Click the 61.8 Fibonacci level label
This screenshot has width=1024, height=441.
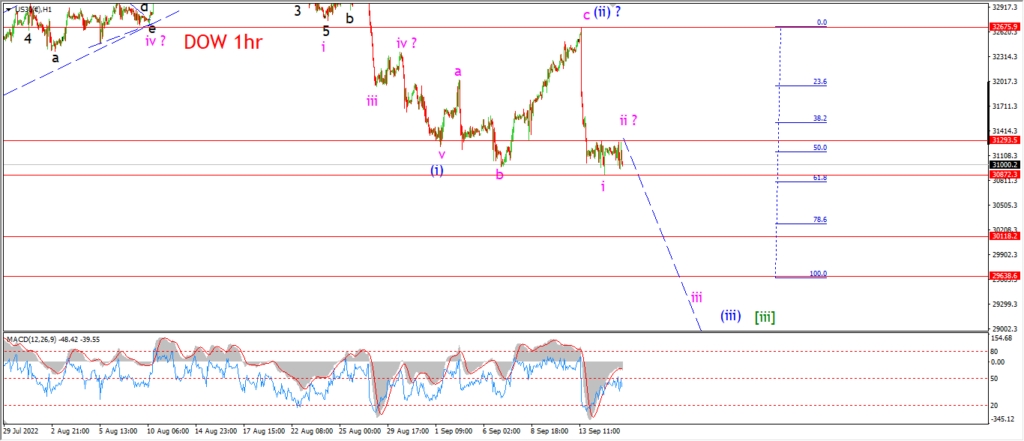click(x=820, y=178)
